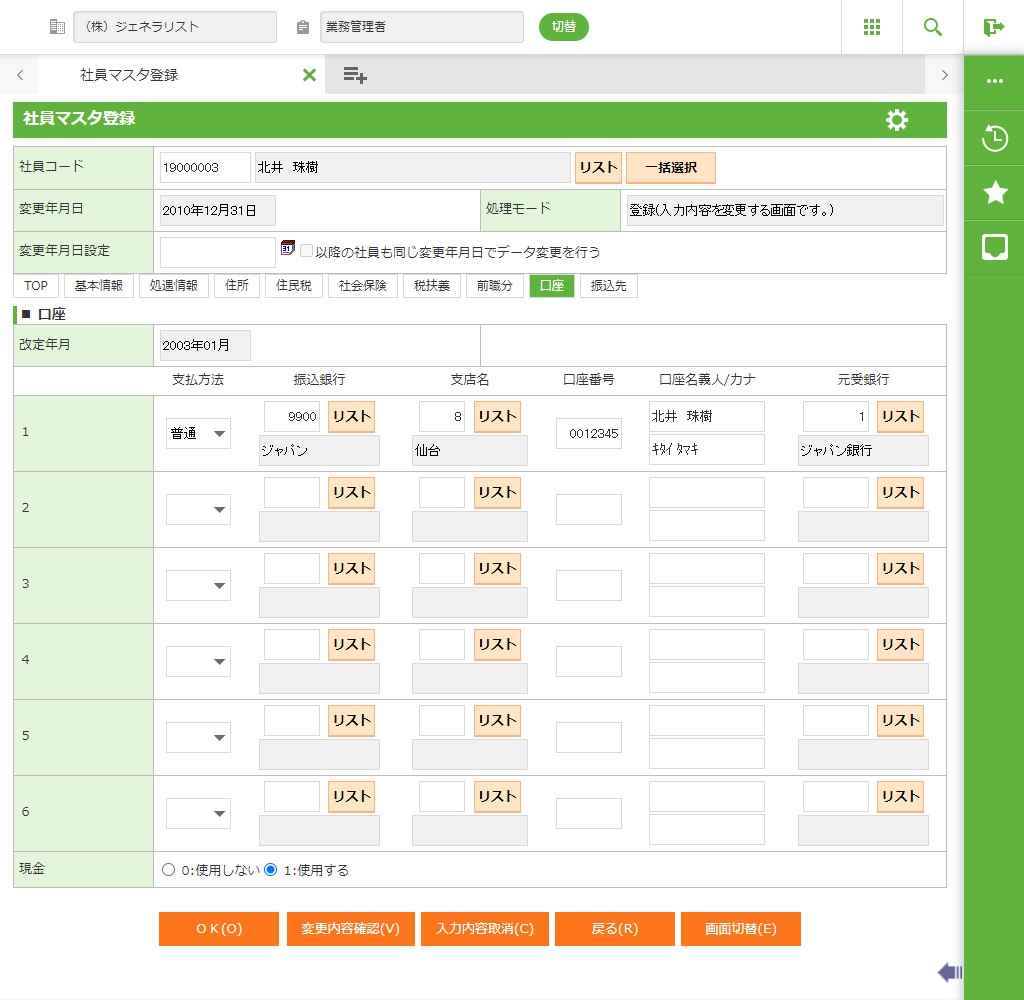Open the apps grid menu icon

click(872, 27)
